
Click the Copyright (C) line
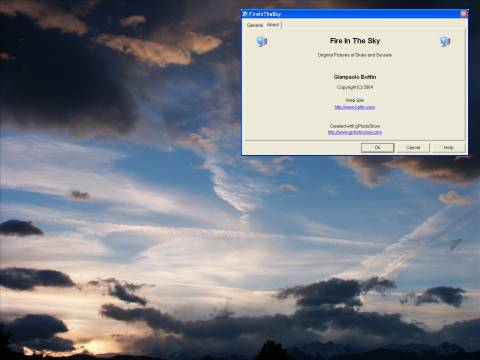355,87
